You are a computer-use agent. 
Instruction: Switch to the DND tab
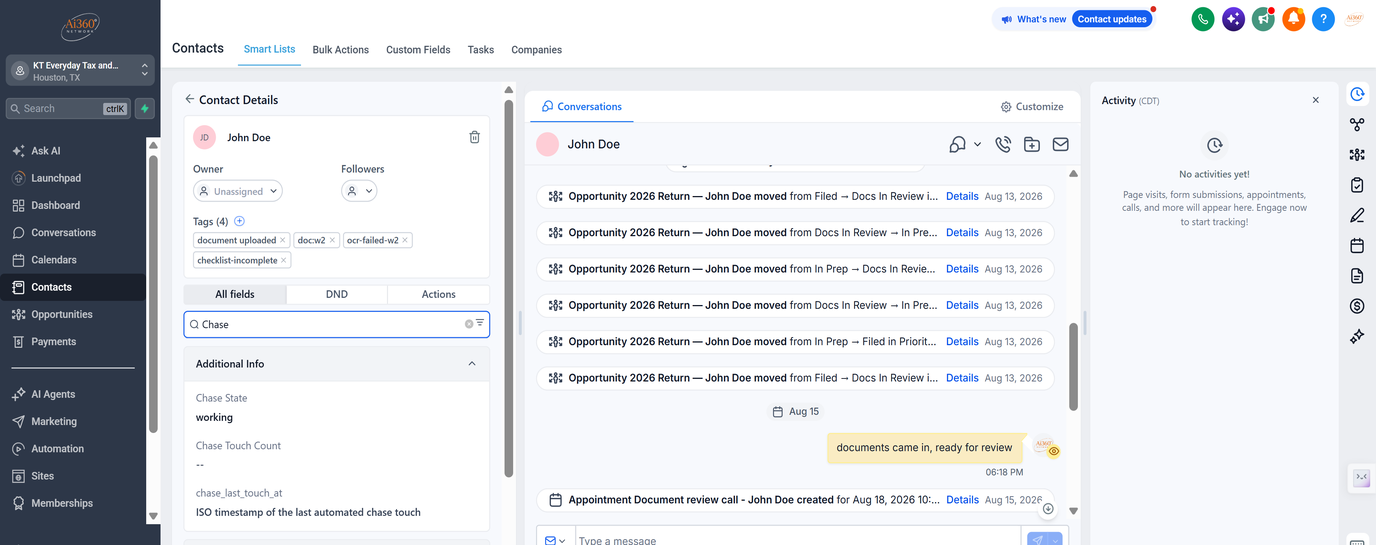click(337, 294)
